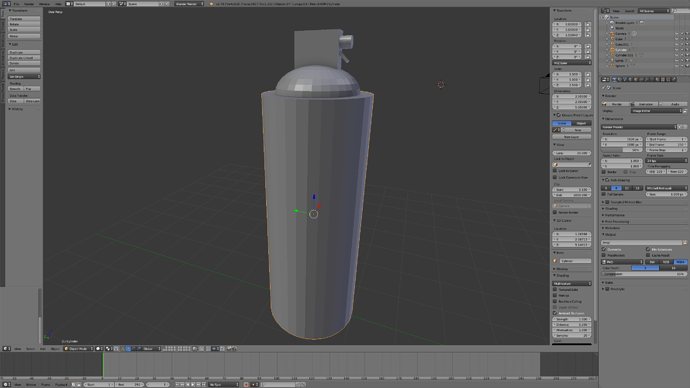
Task: Open the No Sync dropdown in timeline
Action: click(x=224, y=384)
